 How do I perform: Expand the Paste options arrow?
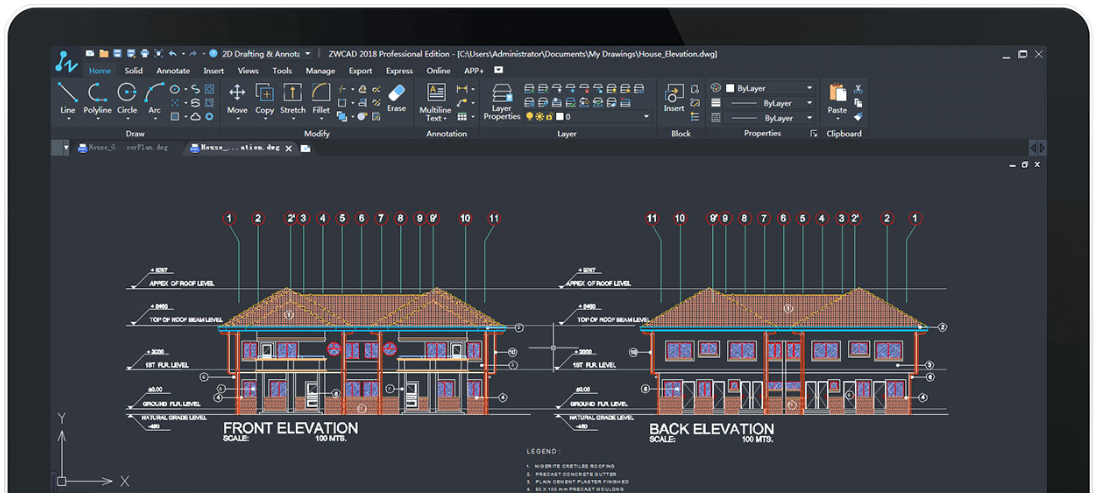837,119
